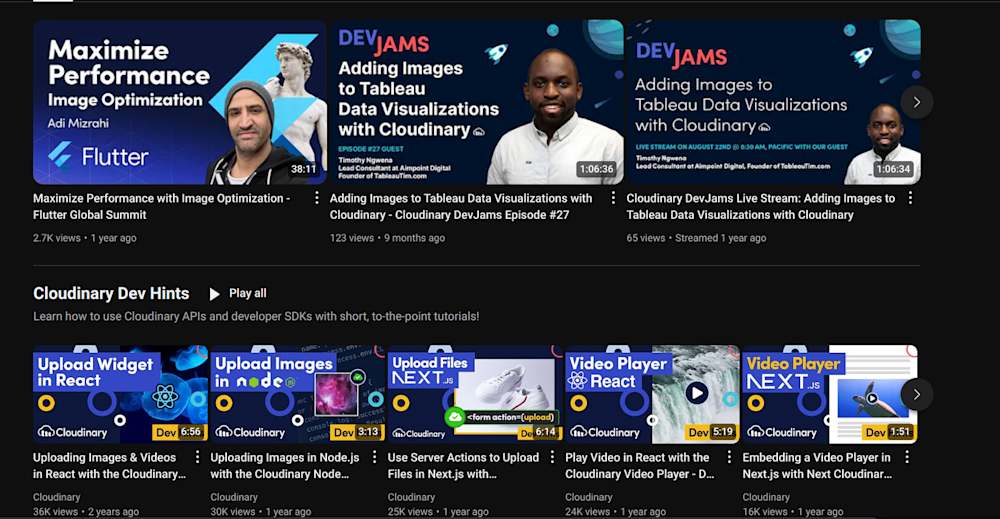Click the '2.7K views • 1 year ago' text
The image size is (1000, 519).
[85, 238]
